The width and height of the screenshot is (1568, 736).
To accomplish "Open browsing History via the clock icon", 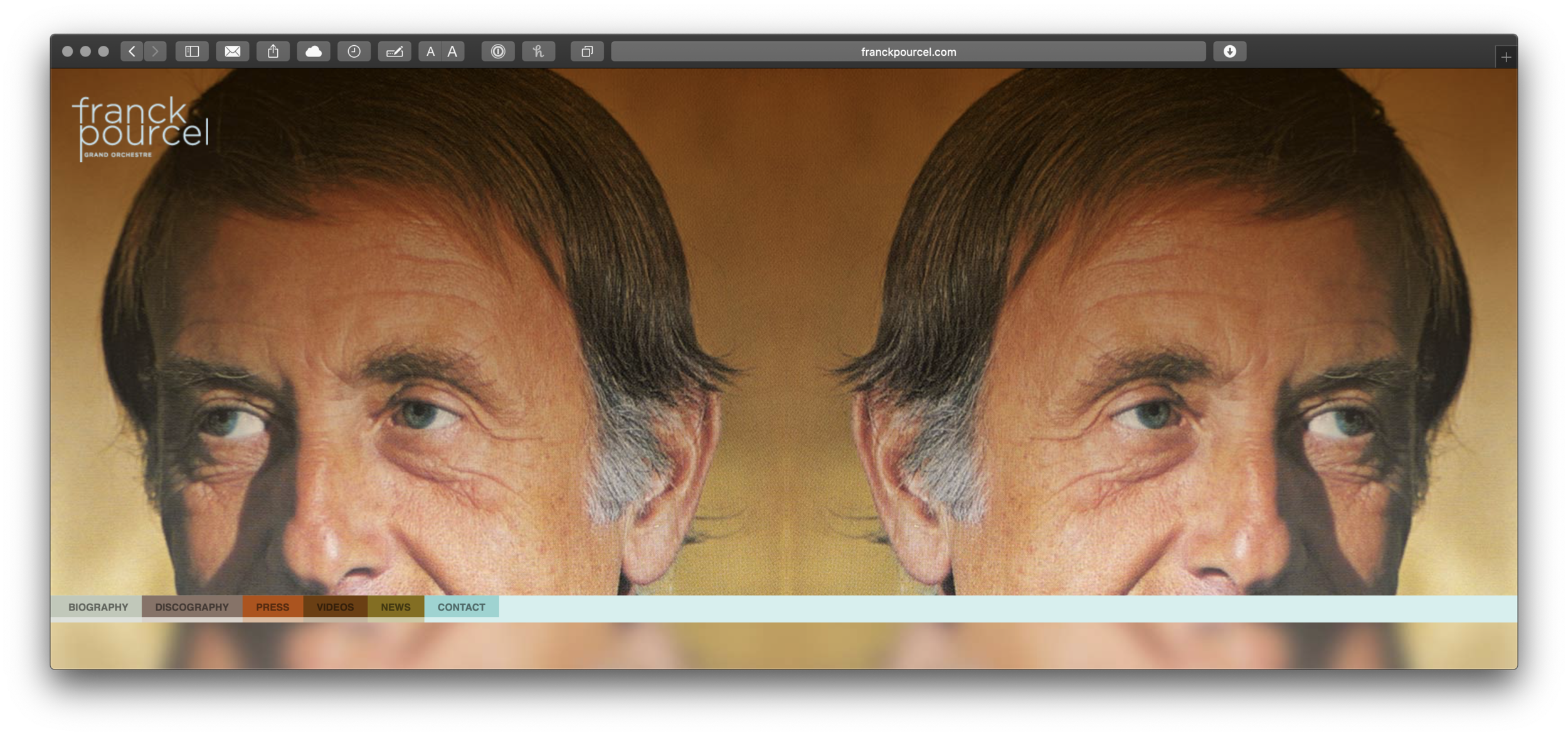I will tap(354, 51).
